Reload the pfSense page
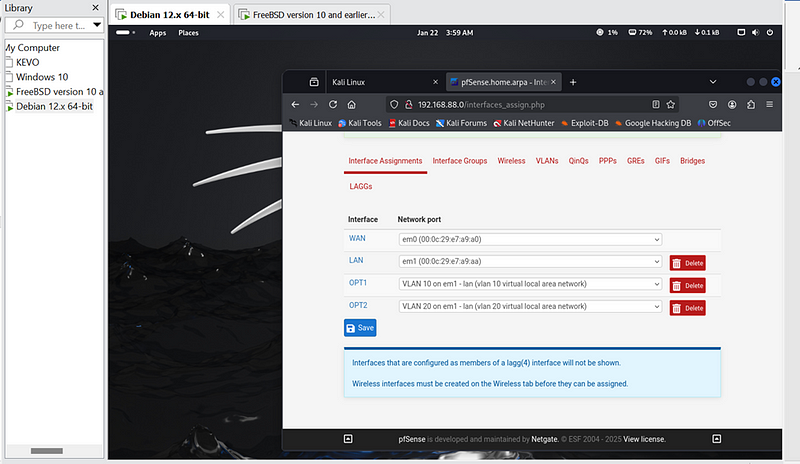Viewport: 800px width, 464px height. coord(333,105)
